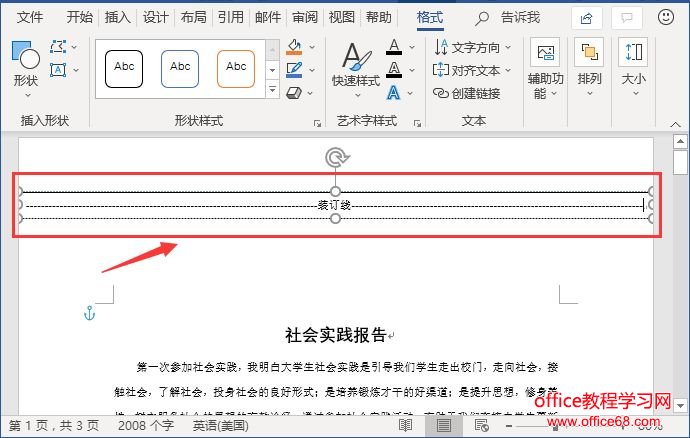Image resolution: width=690 pixels, height=438 pixels.
Task: Select the black outline Abc shape style
Action: pos(124,69)
